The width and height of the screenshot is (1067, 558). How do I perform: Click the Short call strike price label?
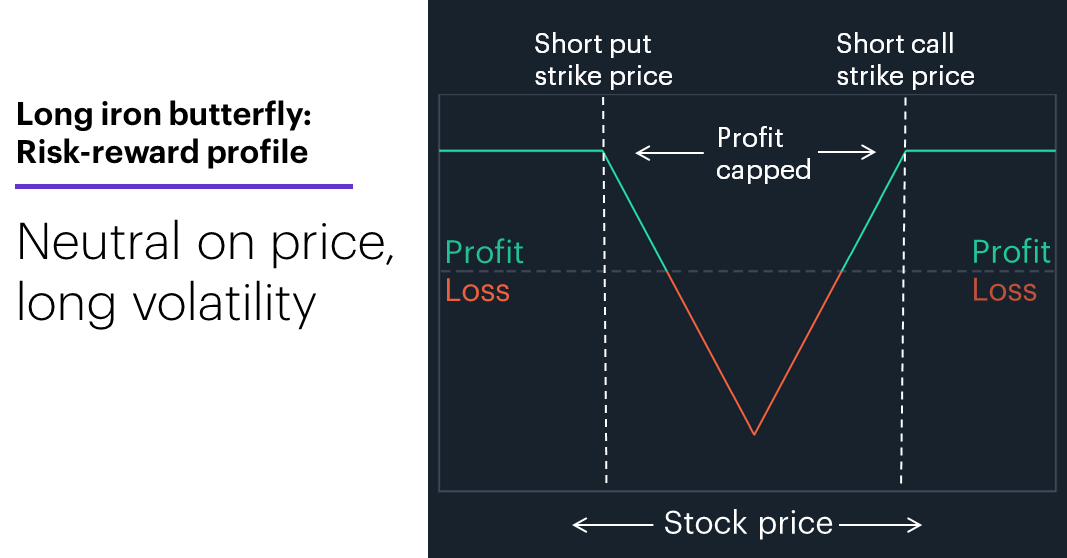905,60
